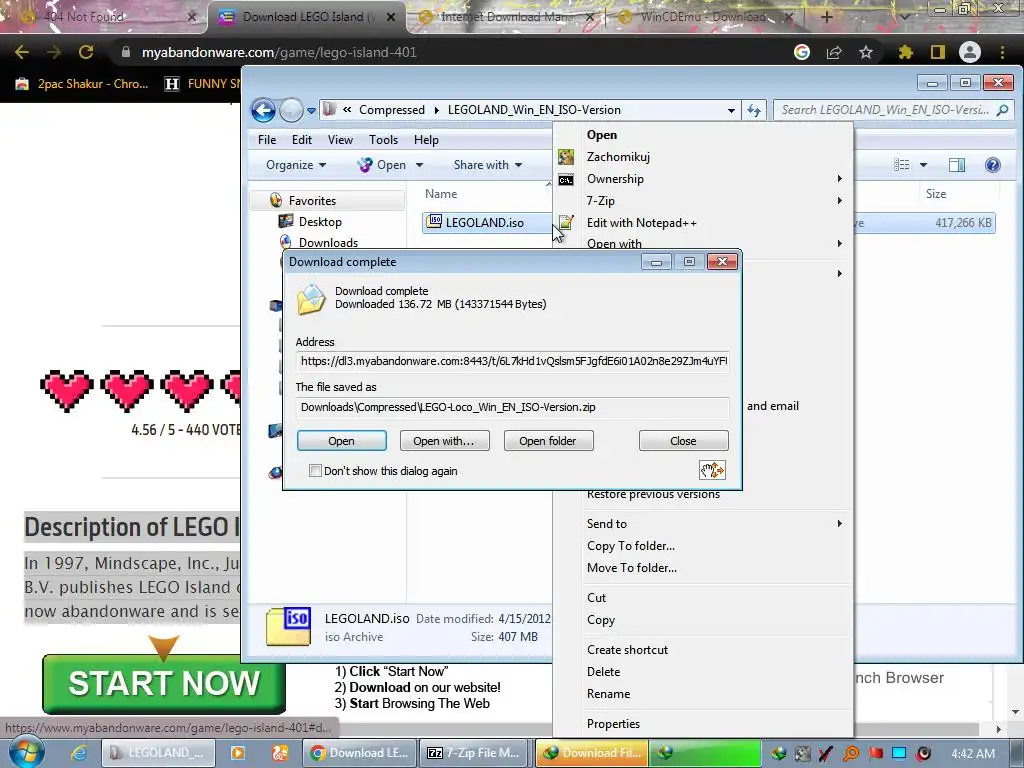Viewport: 1024px width, 768px height.
Task: Click the first pink heart rating
Action: coord(67,391)
